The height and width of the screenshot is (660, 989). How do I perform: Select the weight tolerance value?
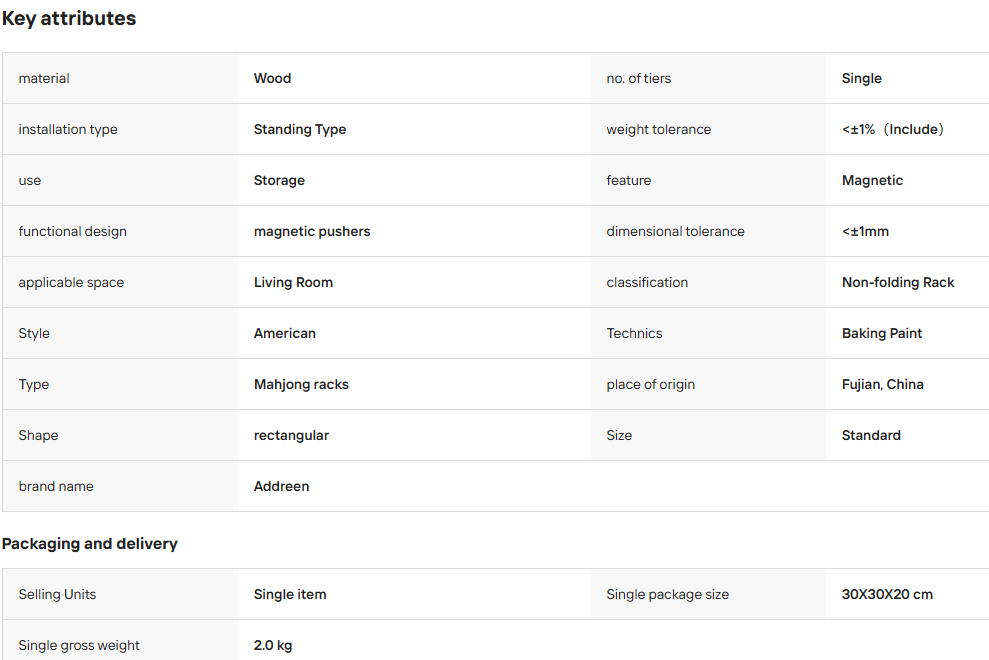(x=892, y=129)
